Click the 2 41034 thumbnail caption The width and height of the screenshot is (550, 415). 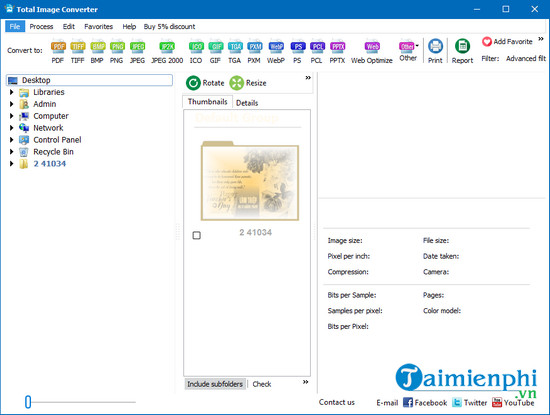pos(256,233)
